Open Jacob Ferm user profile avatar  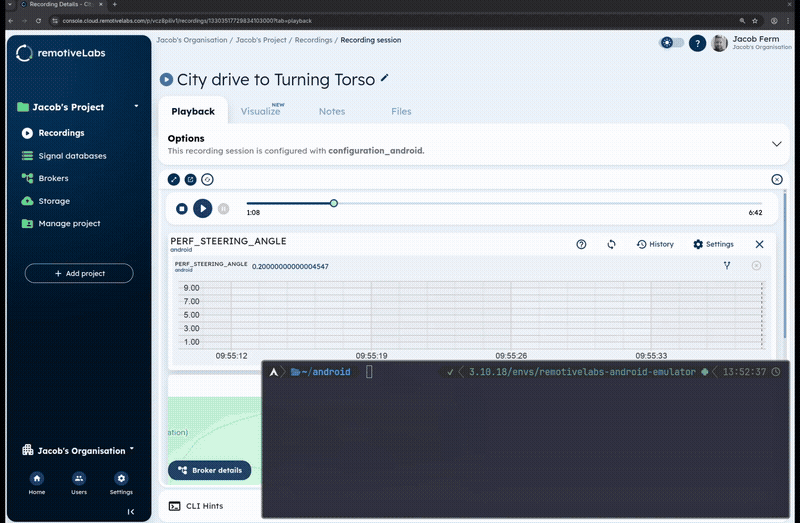point(719,43)
